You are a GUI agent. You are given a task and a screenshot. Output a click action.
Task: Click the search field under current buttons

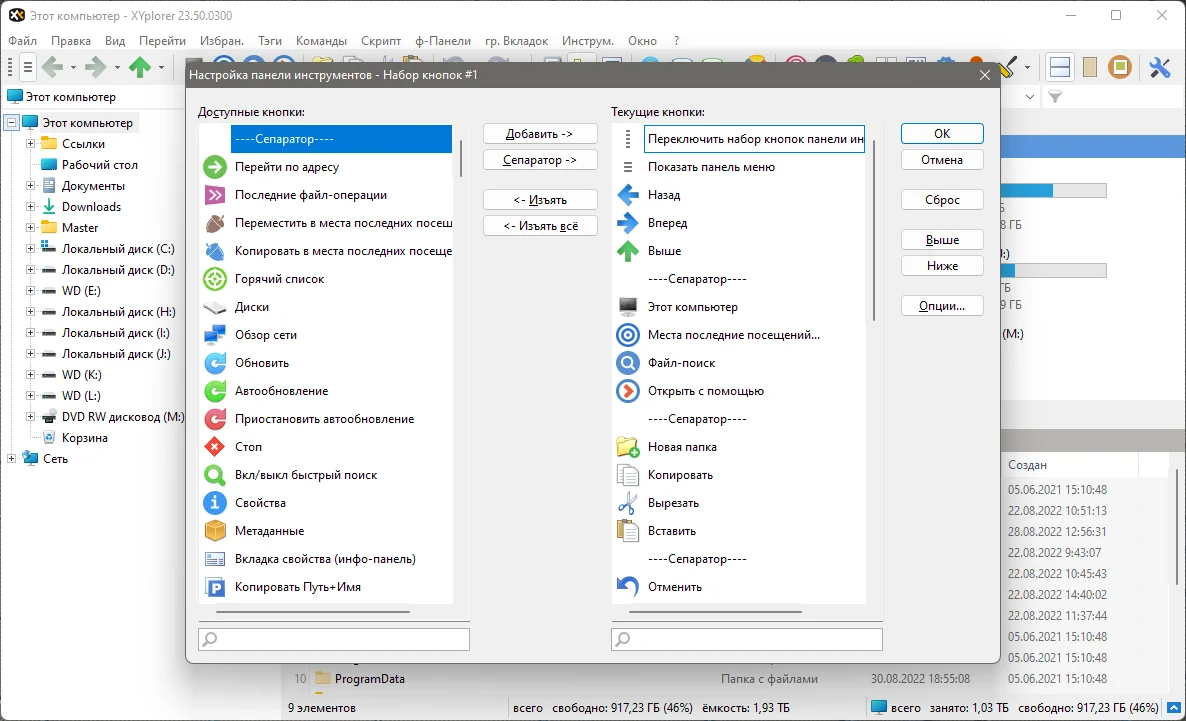pyautogui.click(x=747, y=639)
